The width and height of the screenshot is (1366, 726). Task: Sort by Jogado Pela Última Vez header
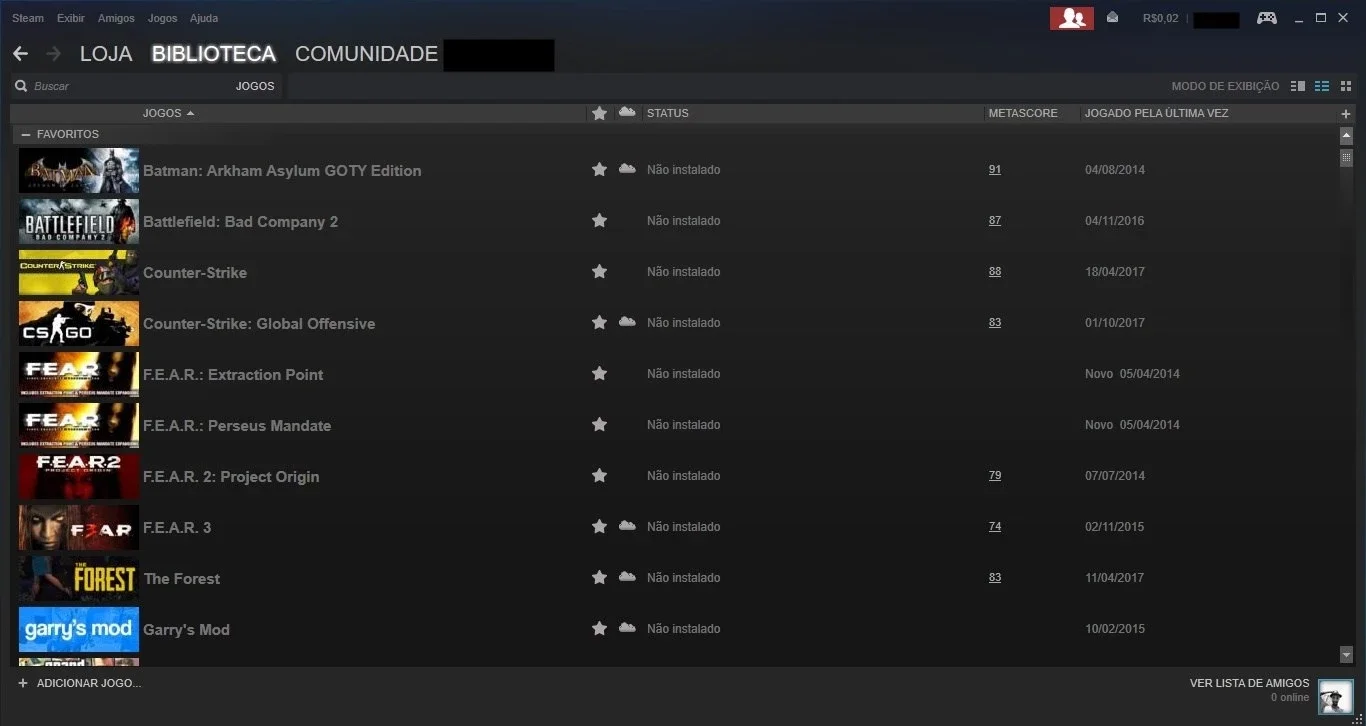click(x=1156, y=113)
